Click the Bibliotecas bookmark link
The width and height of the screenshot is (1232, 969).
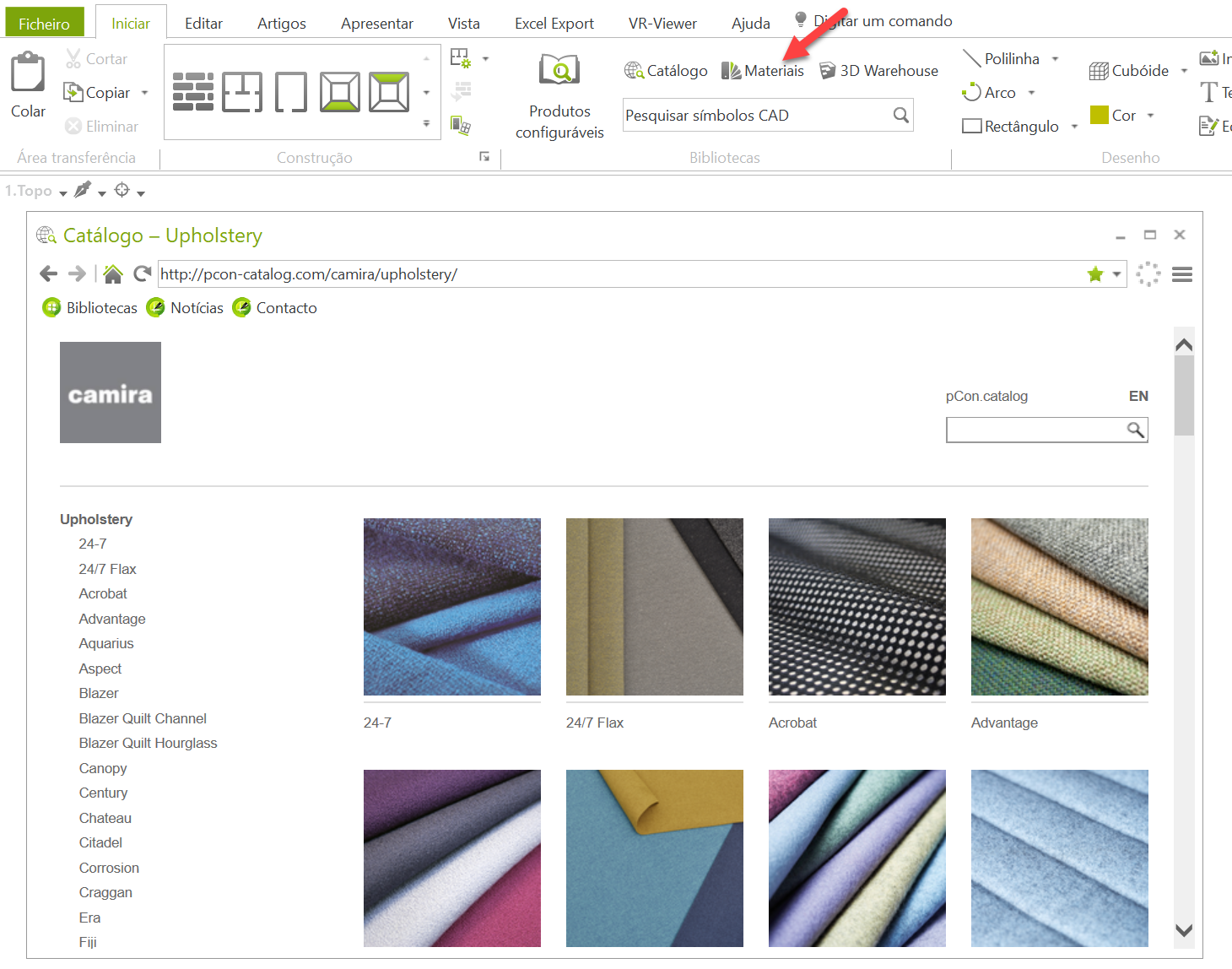tap(90, 308)
